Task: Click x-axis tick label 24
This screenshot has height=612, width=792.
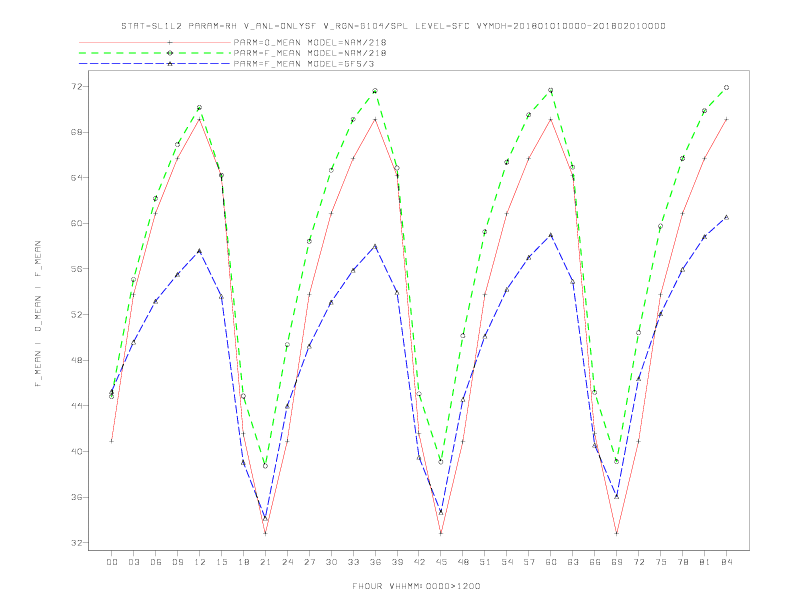Action: click(287, 562)
